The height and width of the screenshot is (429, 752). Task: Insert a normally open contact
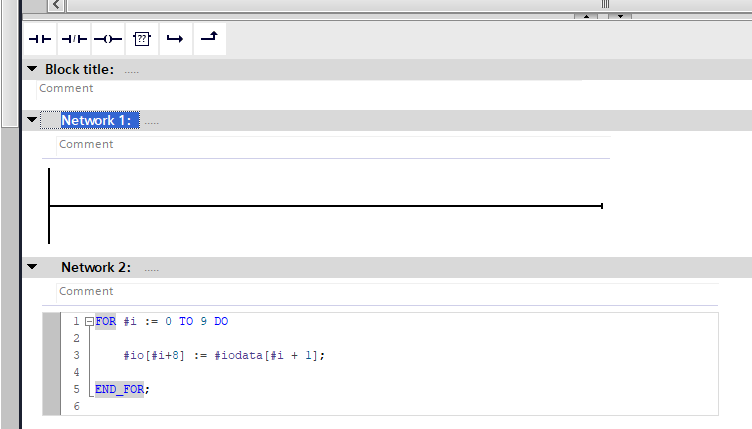click(x=40, y=39)
